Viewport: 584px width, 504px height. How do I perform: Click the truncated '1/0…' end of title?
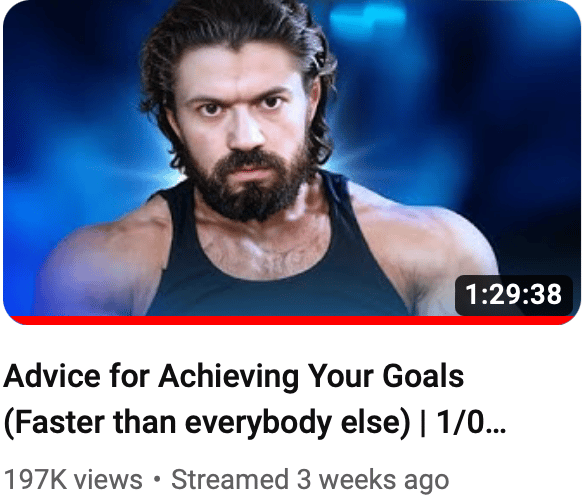click(x=471, y=423)
